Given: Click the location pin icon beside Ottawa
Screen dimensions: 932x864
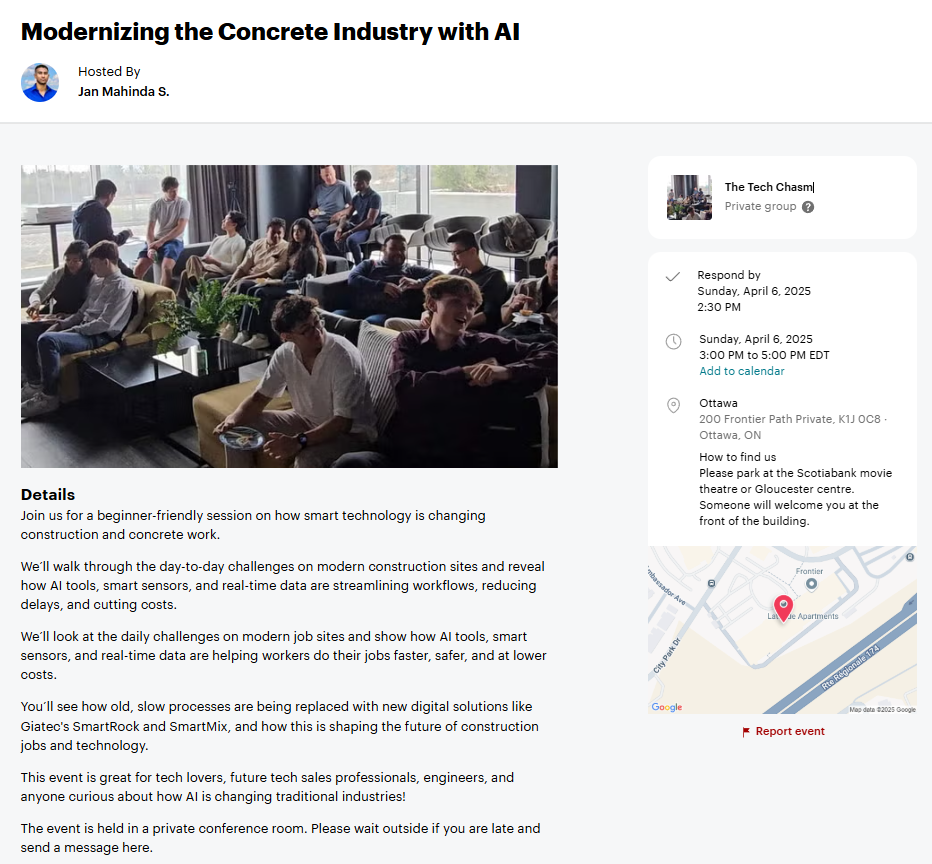Looking at the screenshot, I should [x=673, y=405].
